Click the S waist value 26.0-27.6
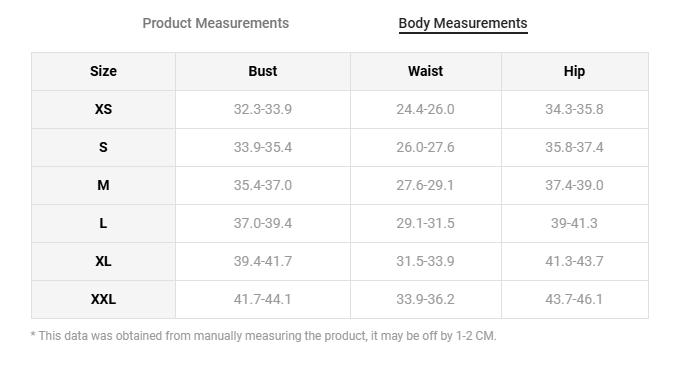 tap(425, 147)
